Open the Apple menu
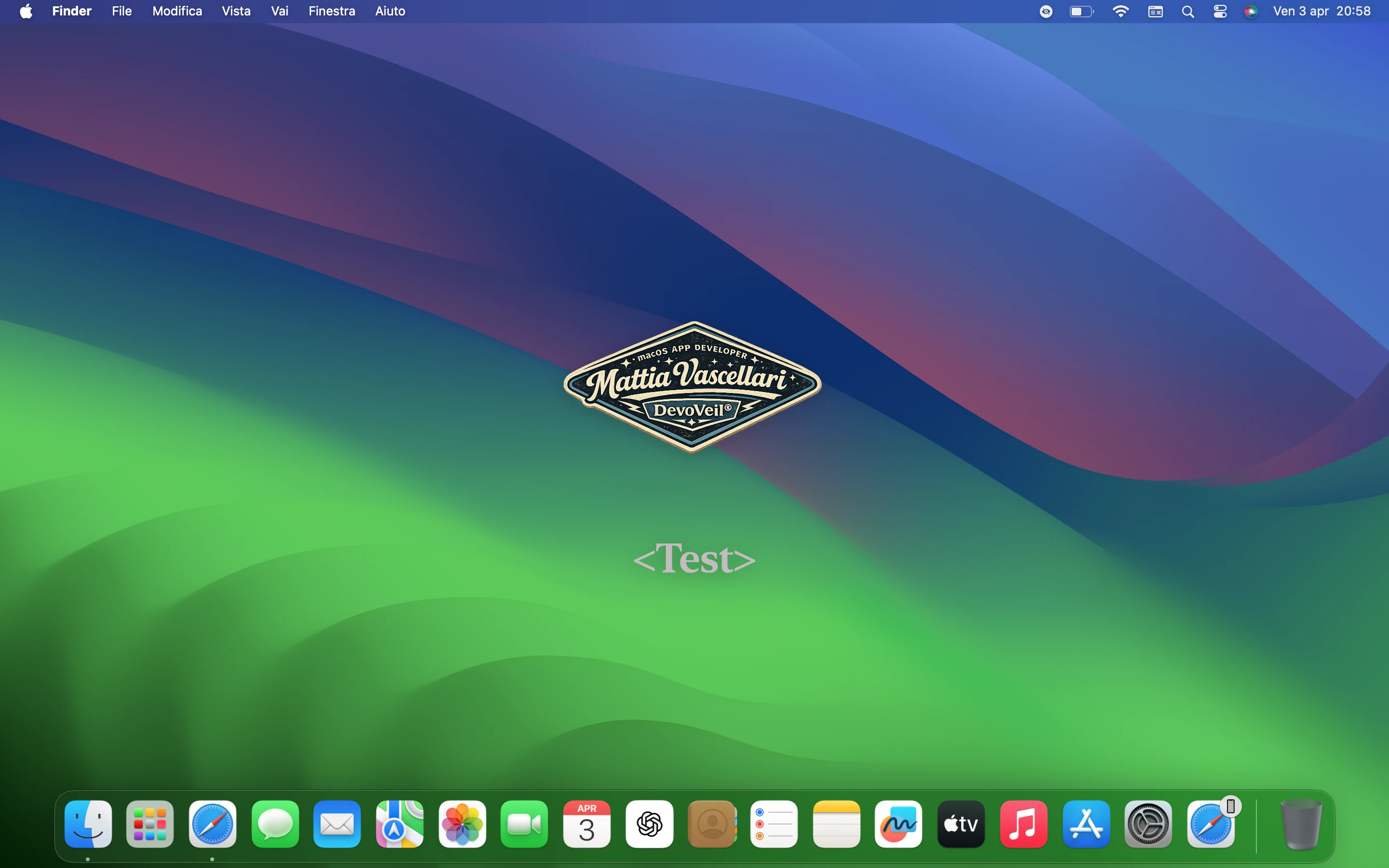This screenshot has height=868, width=1389. pos(26,12)
